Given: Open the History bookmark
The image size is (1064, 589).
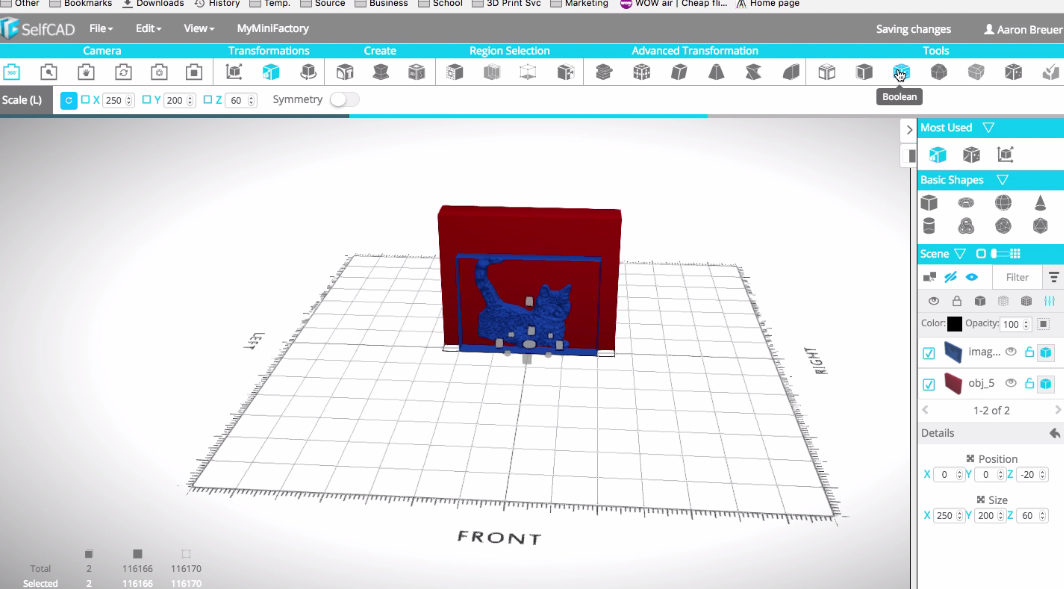Looking at the screenshot, I should point(217,3).
